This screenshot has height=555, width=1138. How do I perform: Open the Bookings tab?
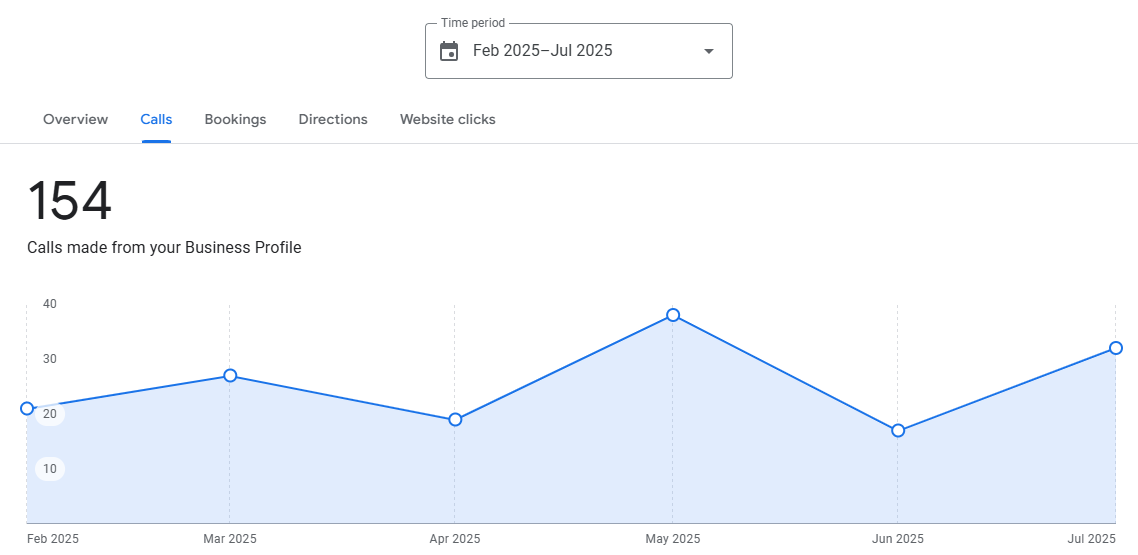(235, 120)
